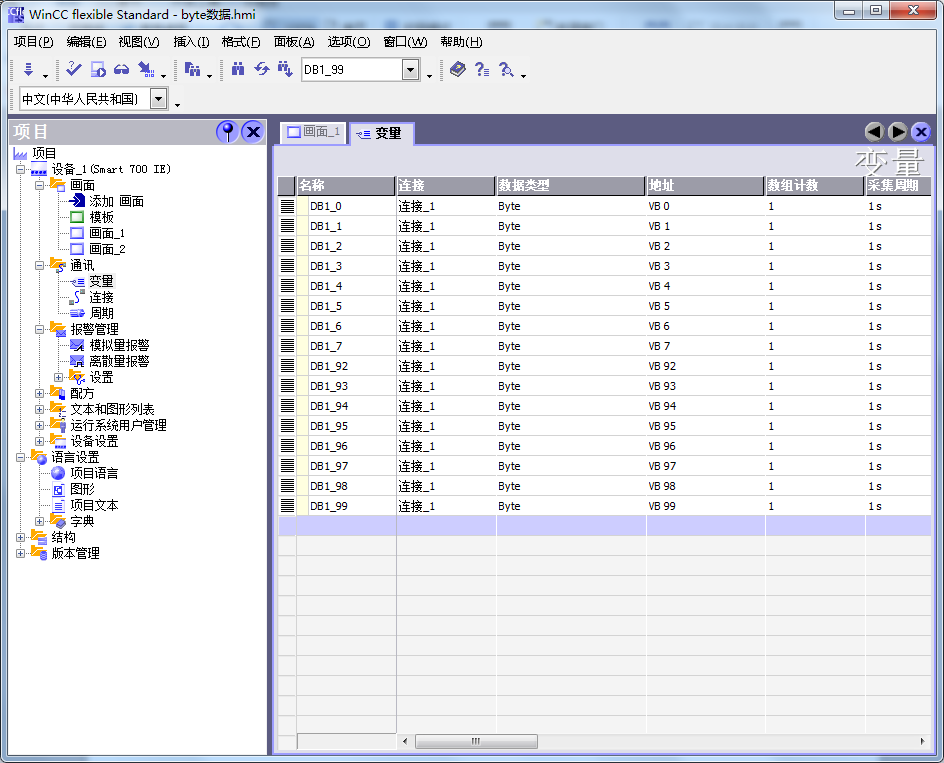Collapse the 画面 folder node

click(x=39, y=185)
